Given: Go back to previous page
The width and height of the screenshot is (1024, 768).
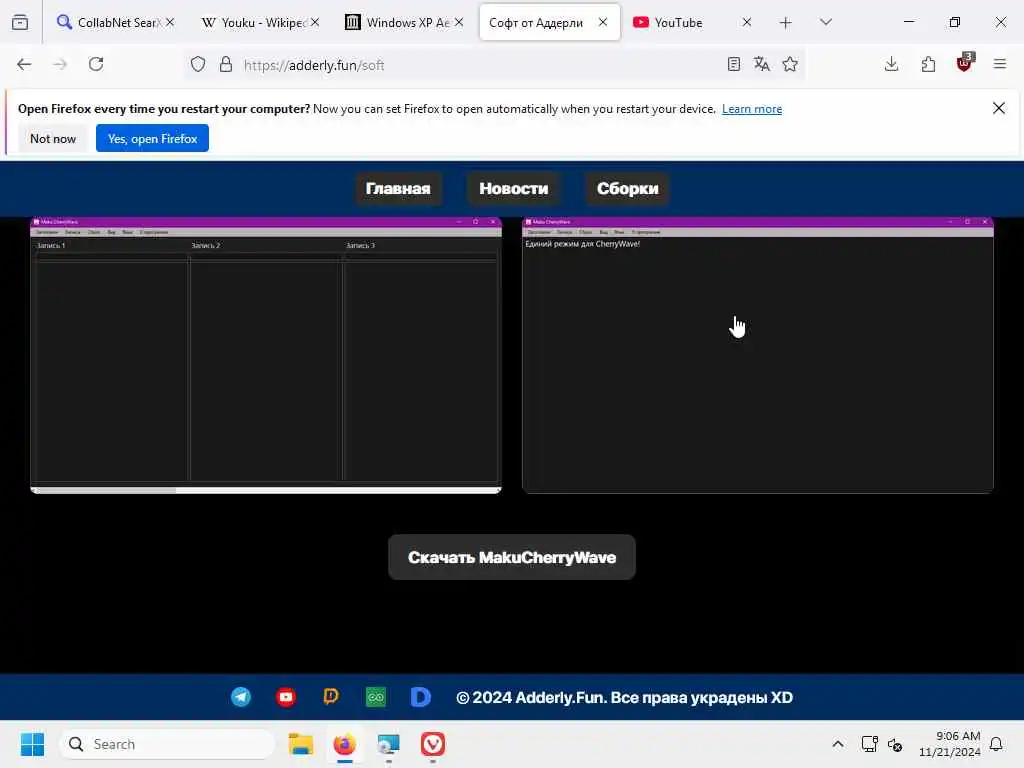Looking at the screenshot, I should [x=24, y=64].
